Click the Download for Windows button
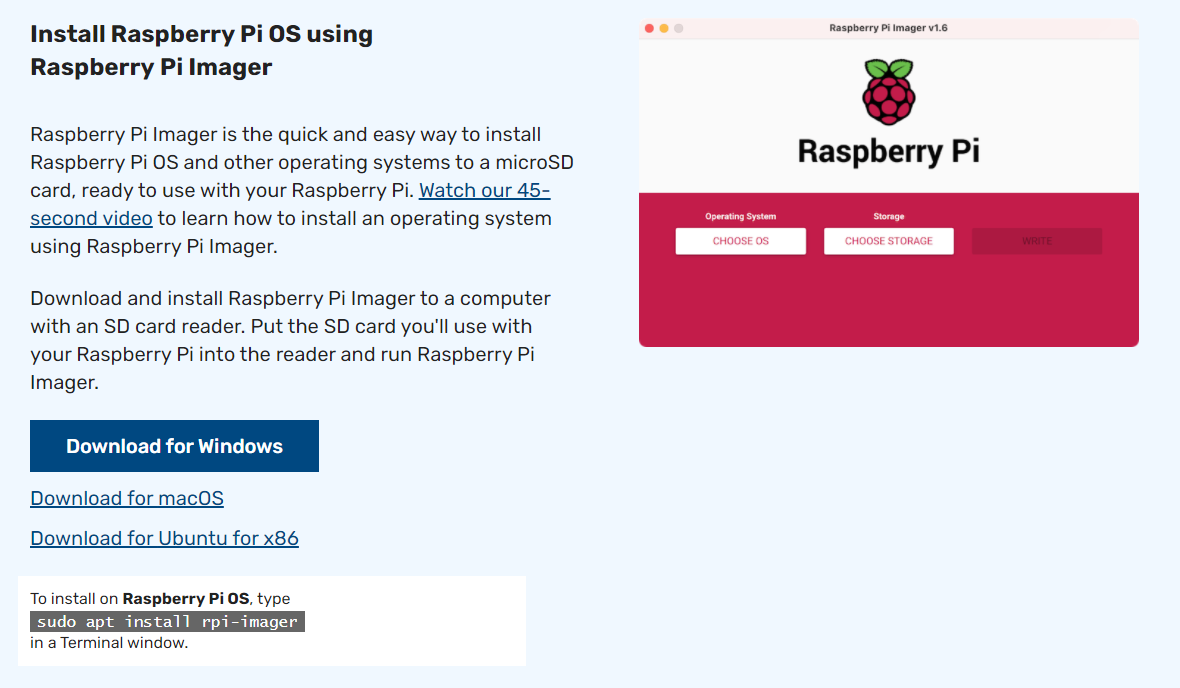This screenshot has height=688, width=1180. (175, 446)
